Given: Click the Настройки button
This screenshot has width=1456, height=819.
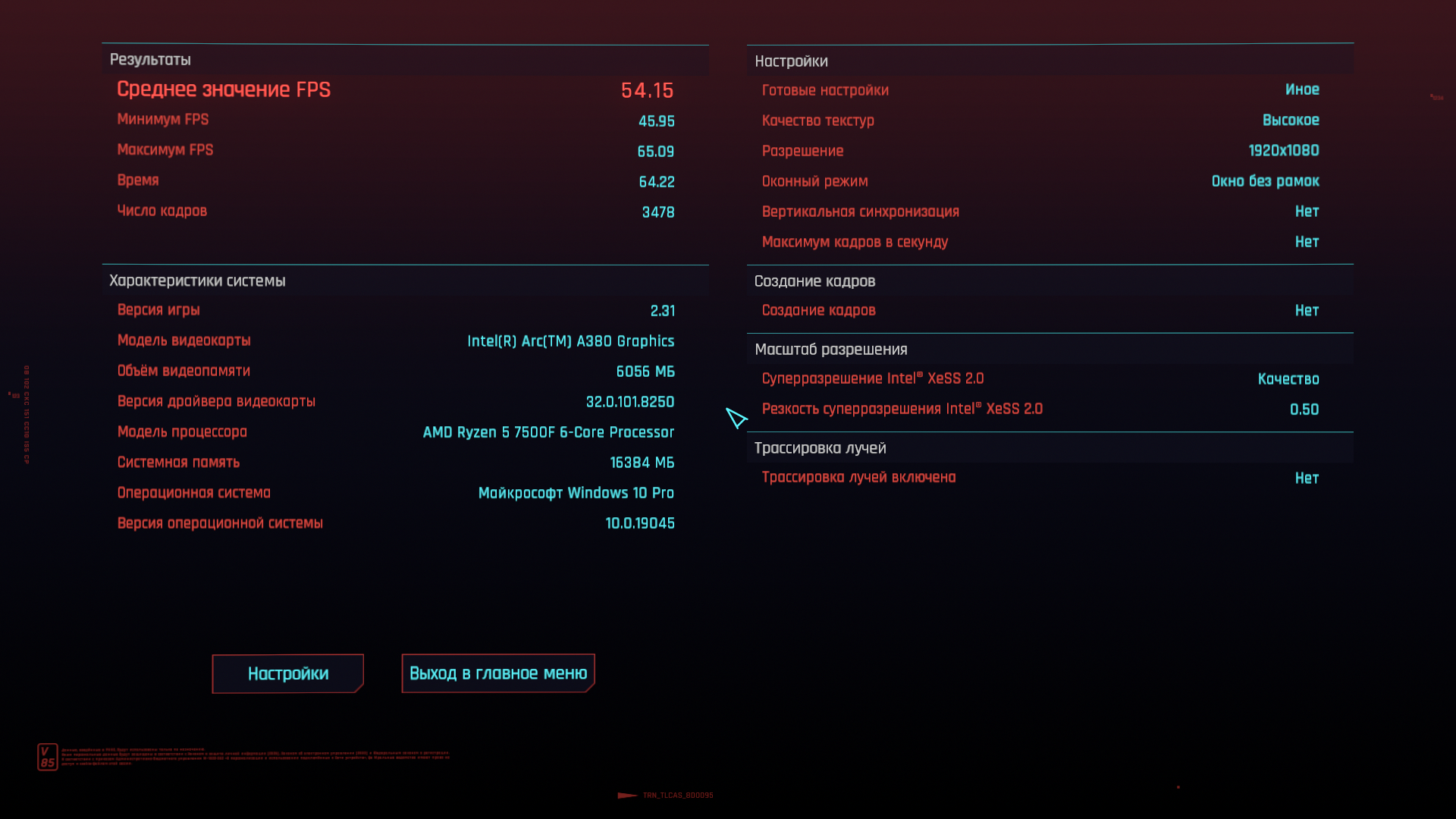Looking at the screenshot, I should 288,673.
